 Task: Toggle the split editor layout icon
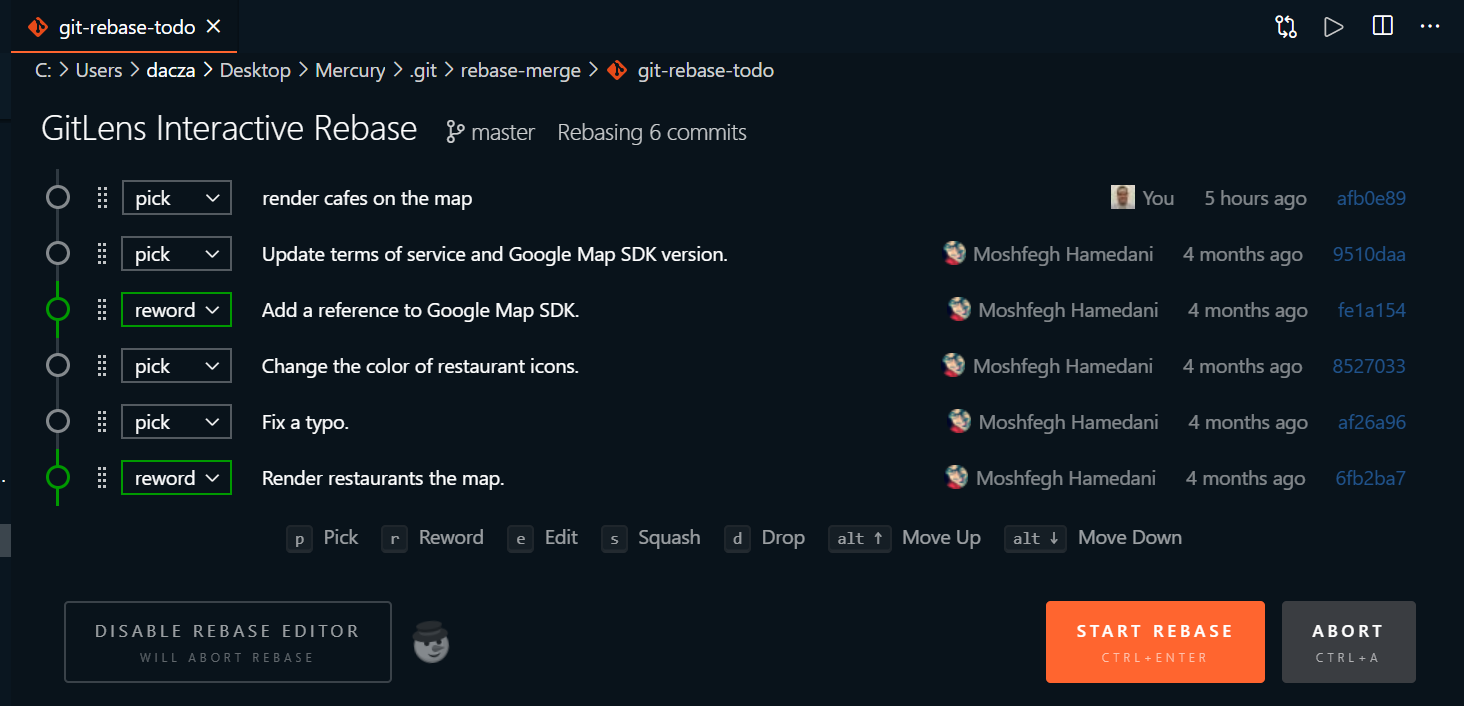[x=1383, y=27]
